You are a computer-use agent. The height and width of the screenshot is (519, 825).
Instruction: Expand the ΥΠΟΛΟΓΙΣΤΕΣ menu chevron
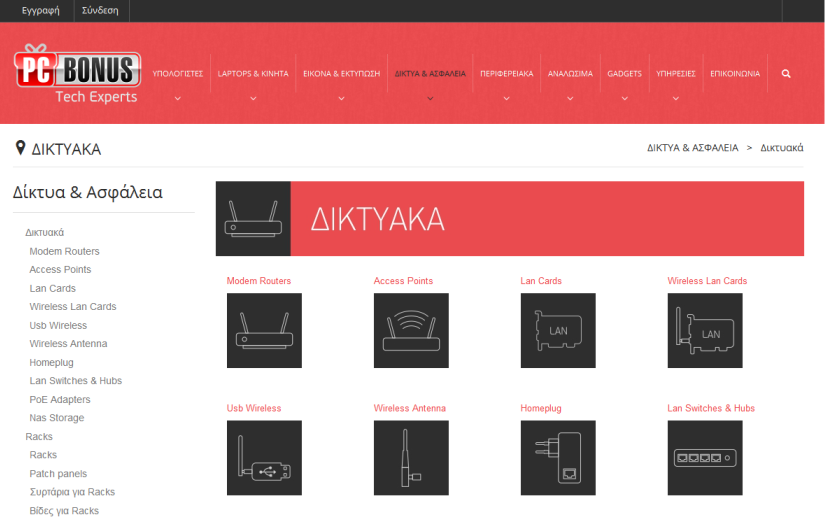(177, 98)
